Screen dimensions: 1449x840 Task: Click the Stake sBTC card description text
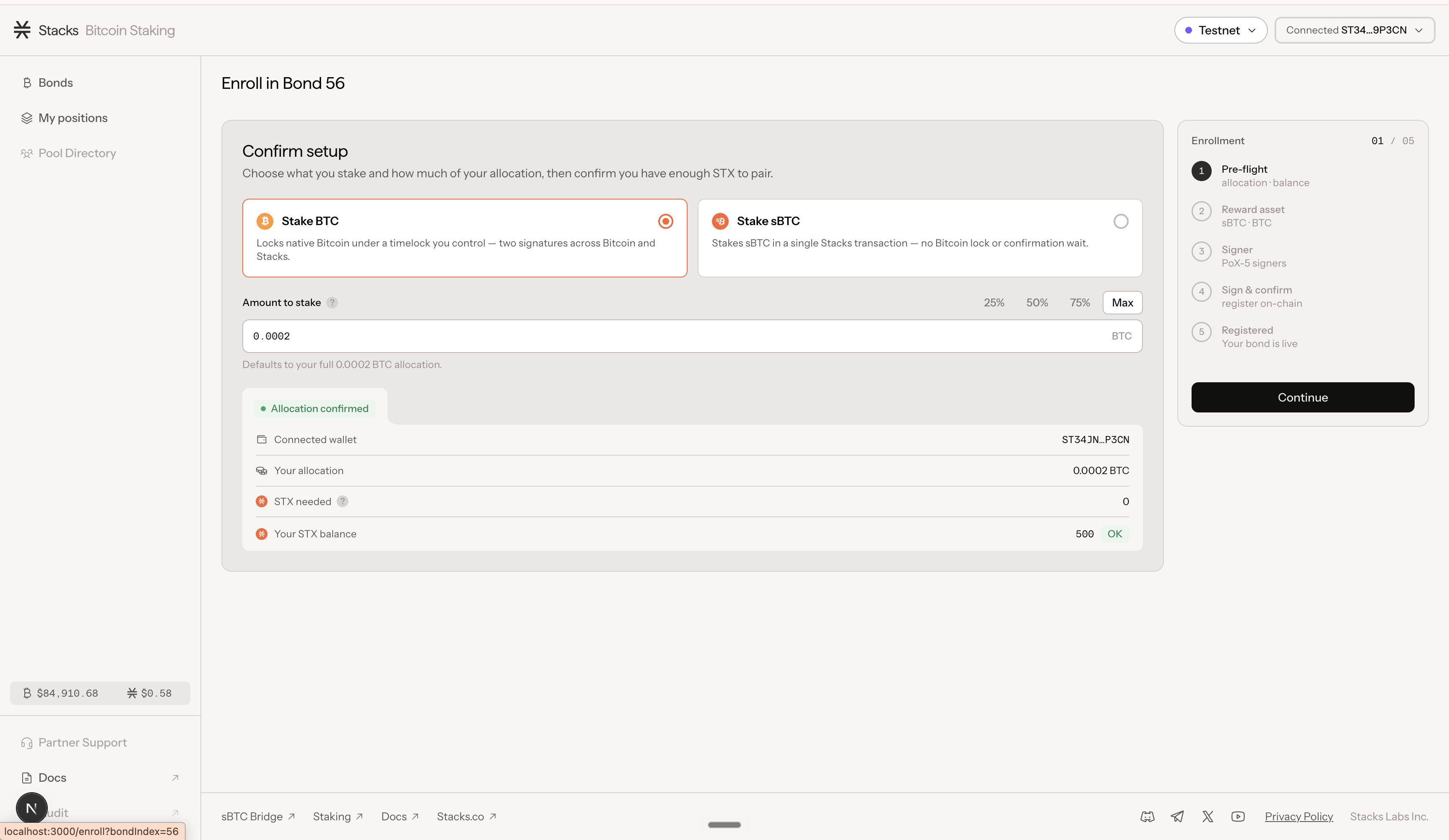tap(900, 243)
